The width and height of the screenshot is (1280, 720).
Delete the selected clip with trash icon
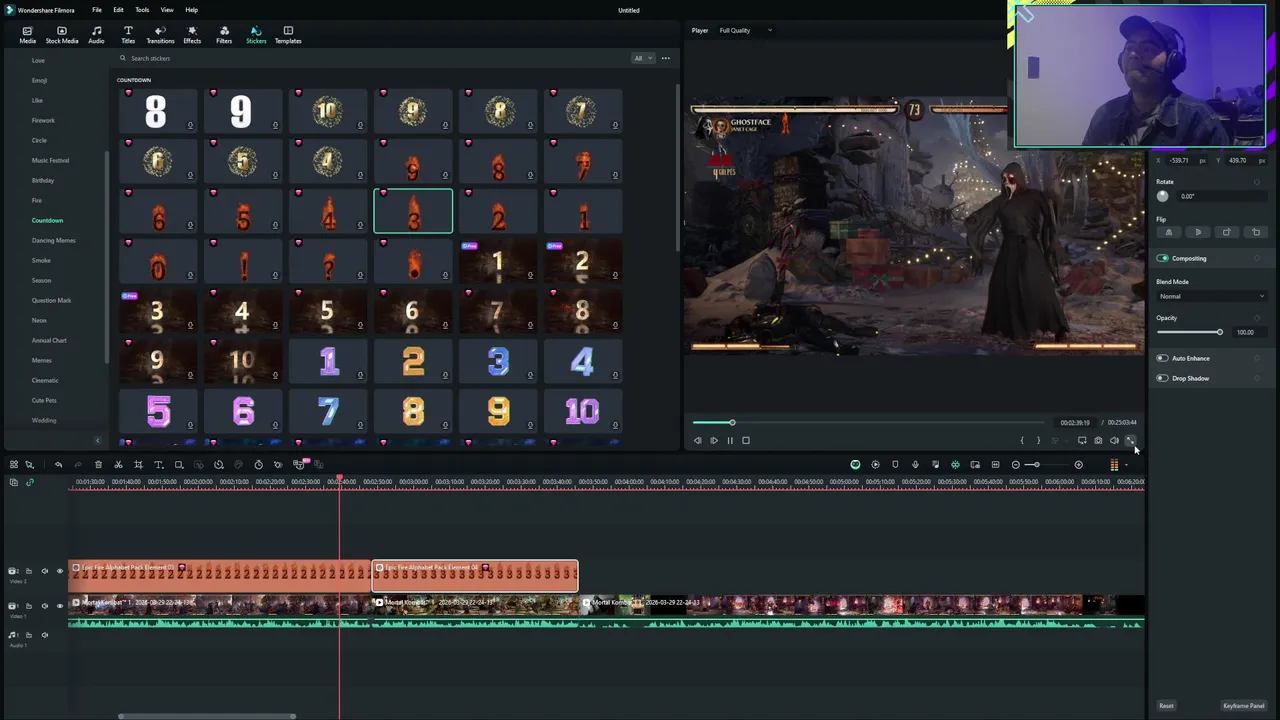pyautogui.click(x=98, y=465)
